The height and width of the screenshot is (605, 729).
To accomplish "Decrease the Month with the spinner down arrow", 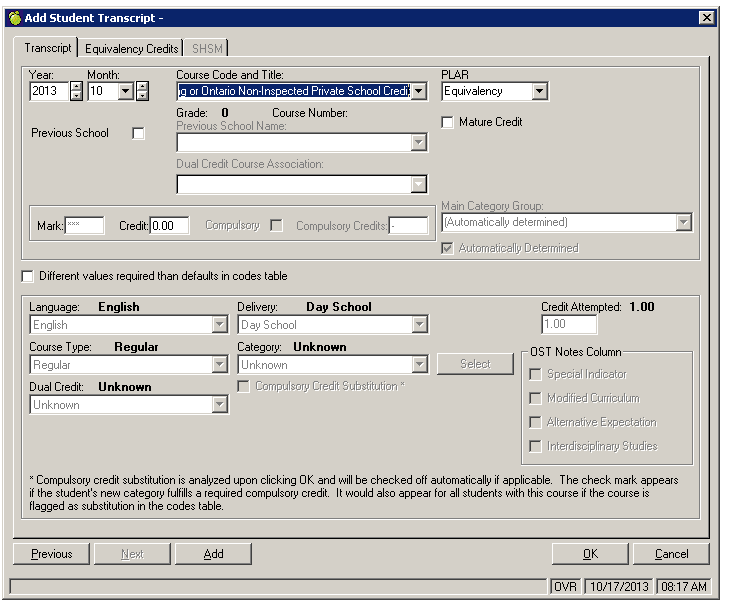I will click(x=142, y=96).
